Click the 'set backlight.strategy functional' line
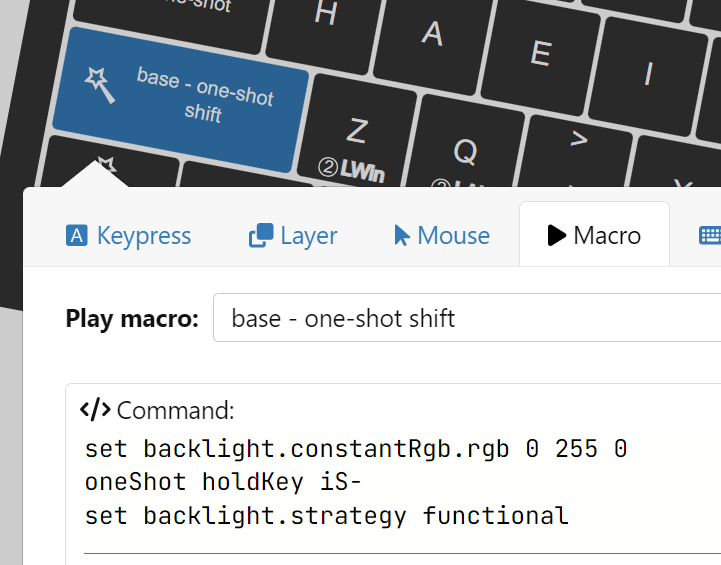Viewport: 721px width, 565px height. 326,516
